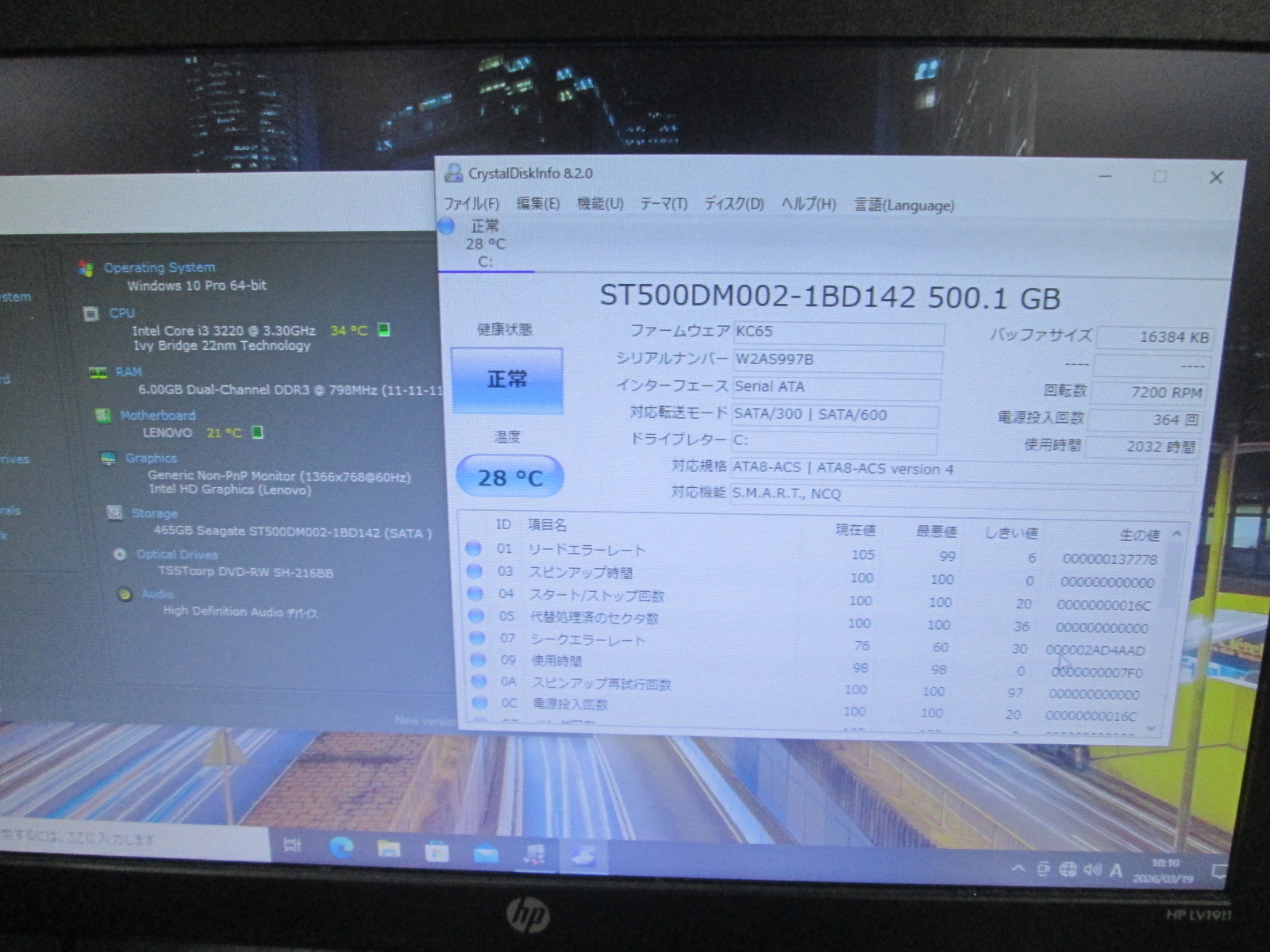Click the Graphics monitor icon in Speccy
Image resolution: width=1270 pixels, height=952 pixels.
click(108, 458)
